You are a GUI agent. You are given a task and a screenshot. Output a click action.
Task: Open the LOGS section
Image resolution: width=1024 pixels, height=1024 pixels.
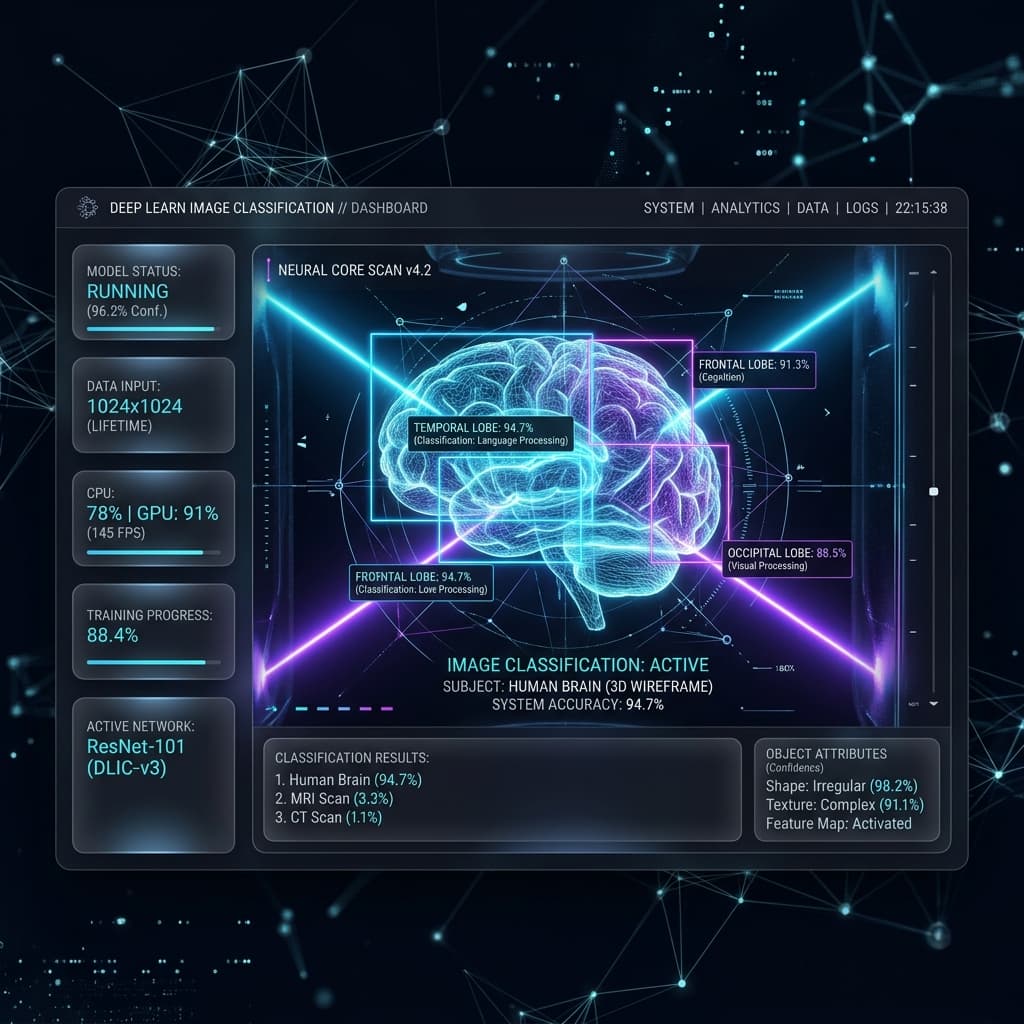click(862, 208)
